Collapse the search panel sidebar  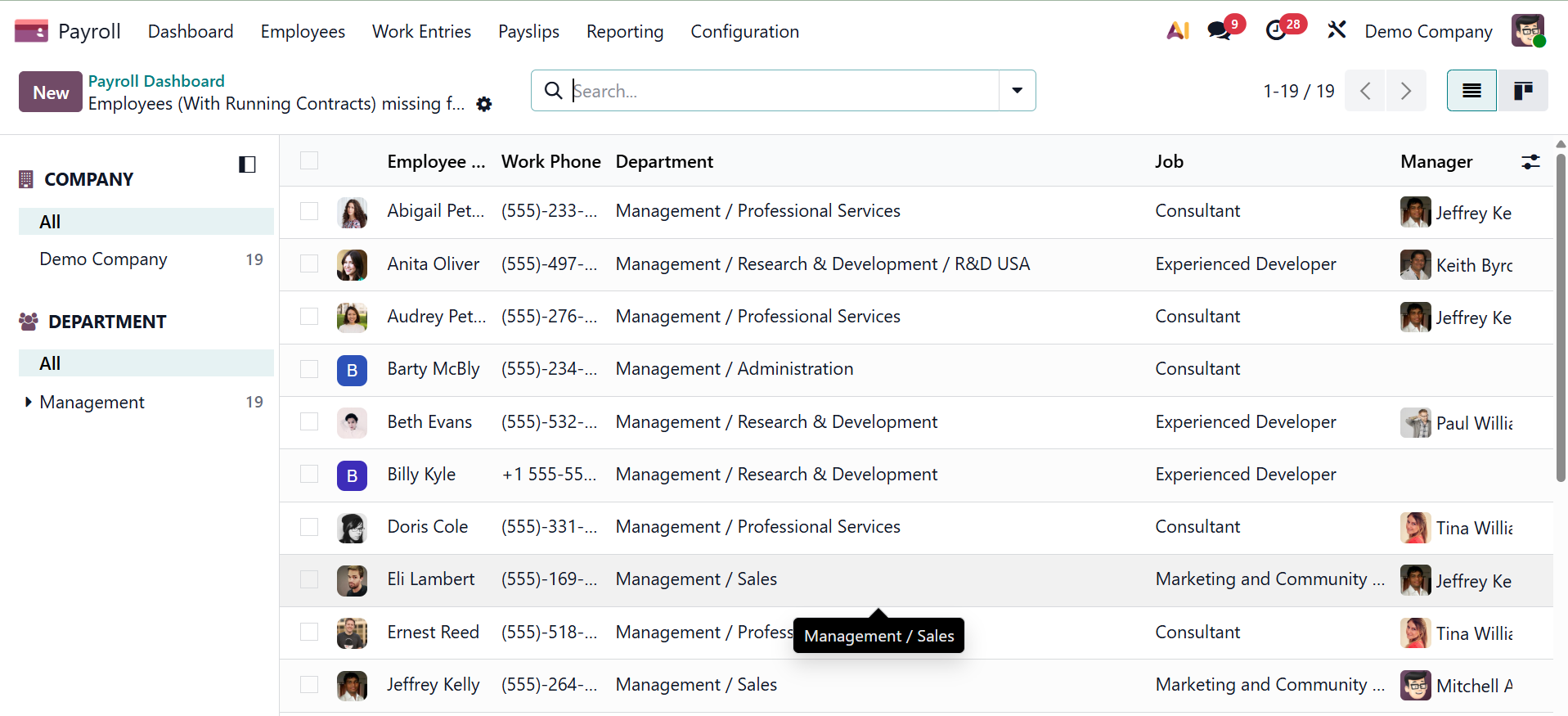pyautogui.click(x=247, y=164)
